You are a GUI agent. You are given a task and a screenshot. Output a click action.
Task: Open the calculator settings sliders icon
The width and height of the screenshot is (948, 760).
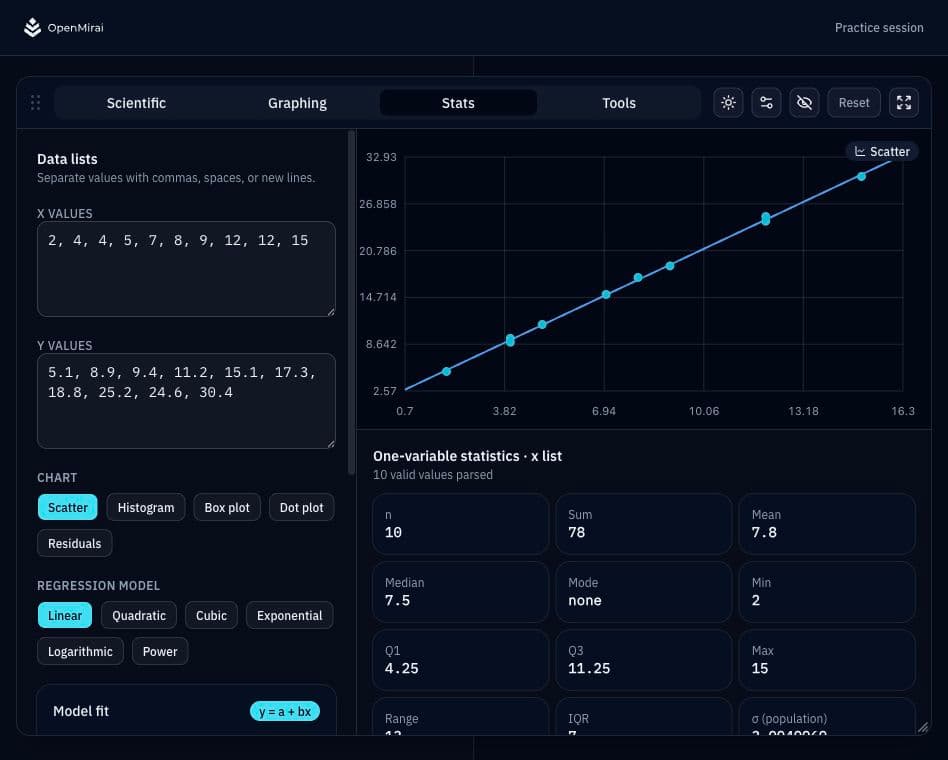(766, 103)
